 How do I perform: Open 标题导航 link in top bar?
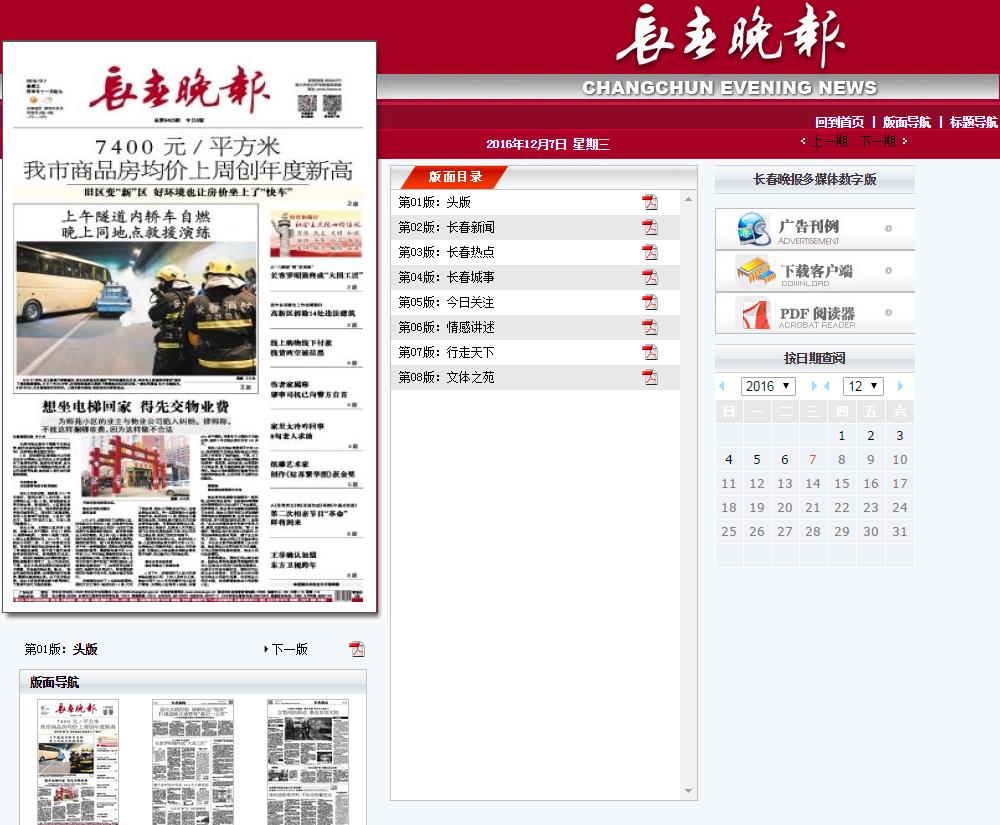coord(973,122)
